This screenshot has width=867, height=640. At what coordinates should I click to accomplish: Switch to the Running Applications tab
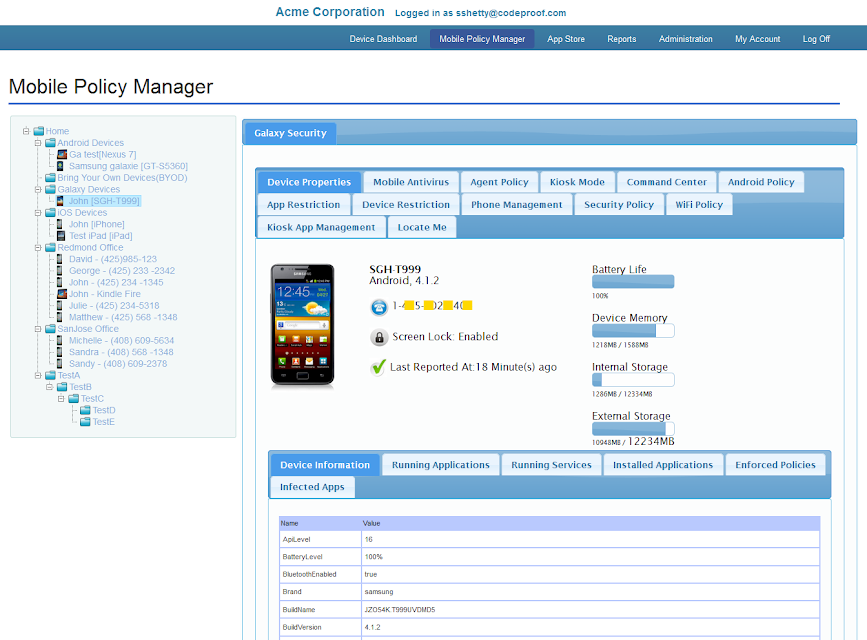441,465
